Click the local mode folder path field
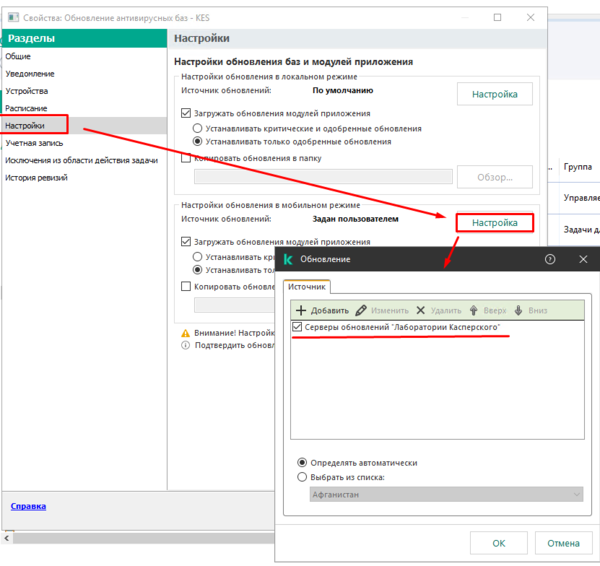This screenshot has width=600, height=566. pos(323,176)
